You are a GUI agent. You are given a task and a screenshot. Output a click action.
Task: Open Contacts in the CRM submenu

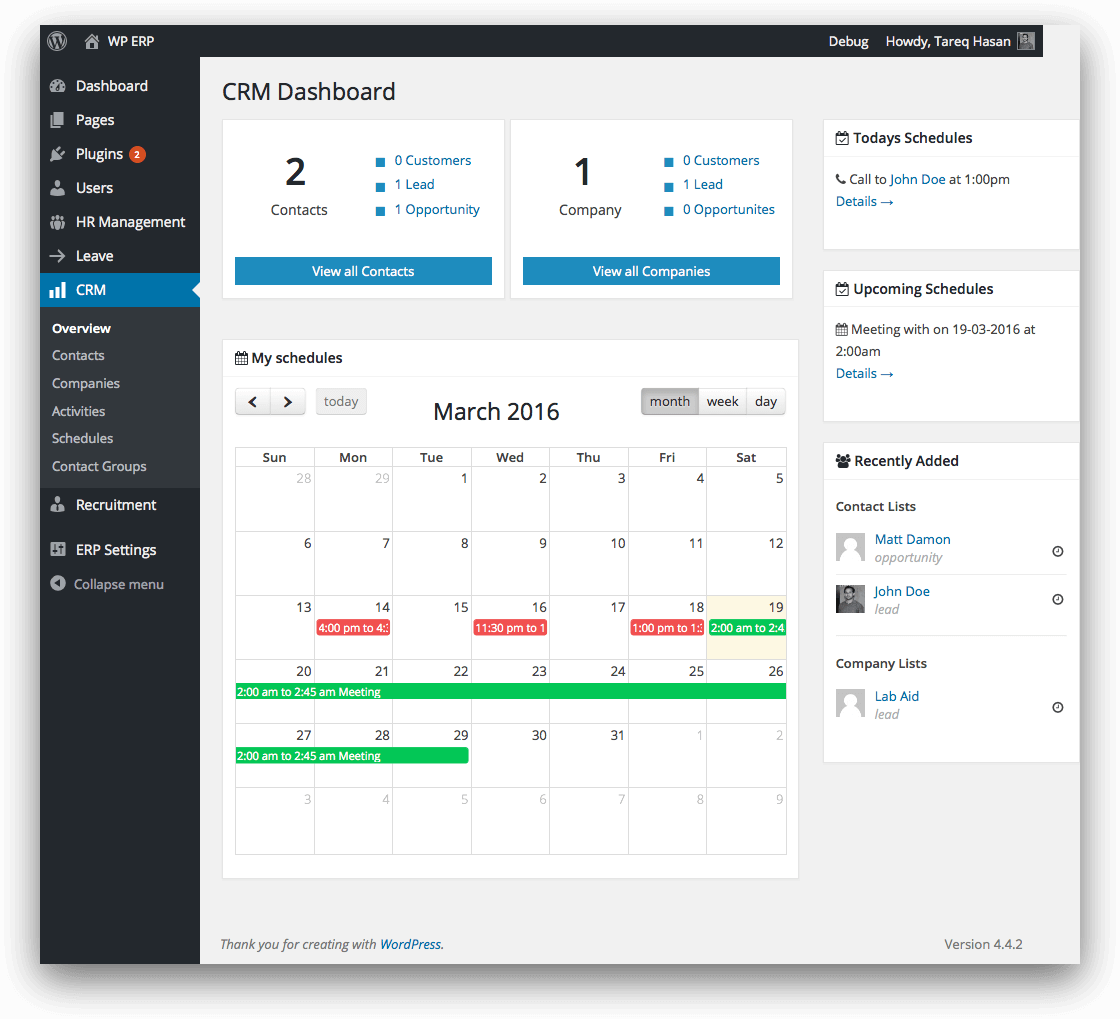[x=79, y=356]
